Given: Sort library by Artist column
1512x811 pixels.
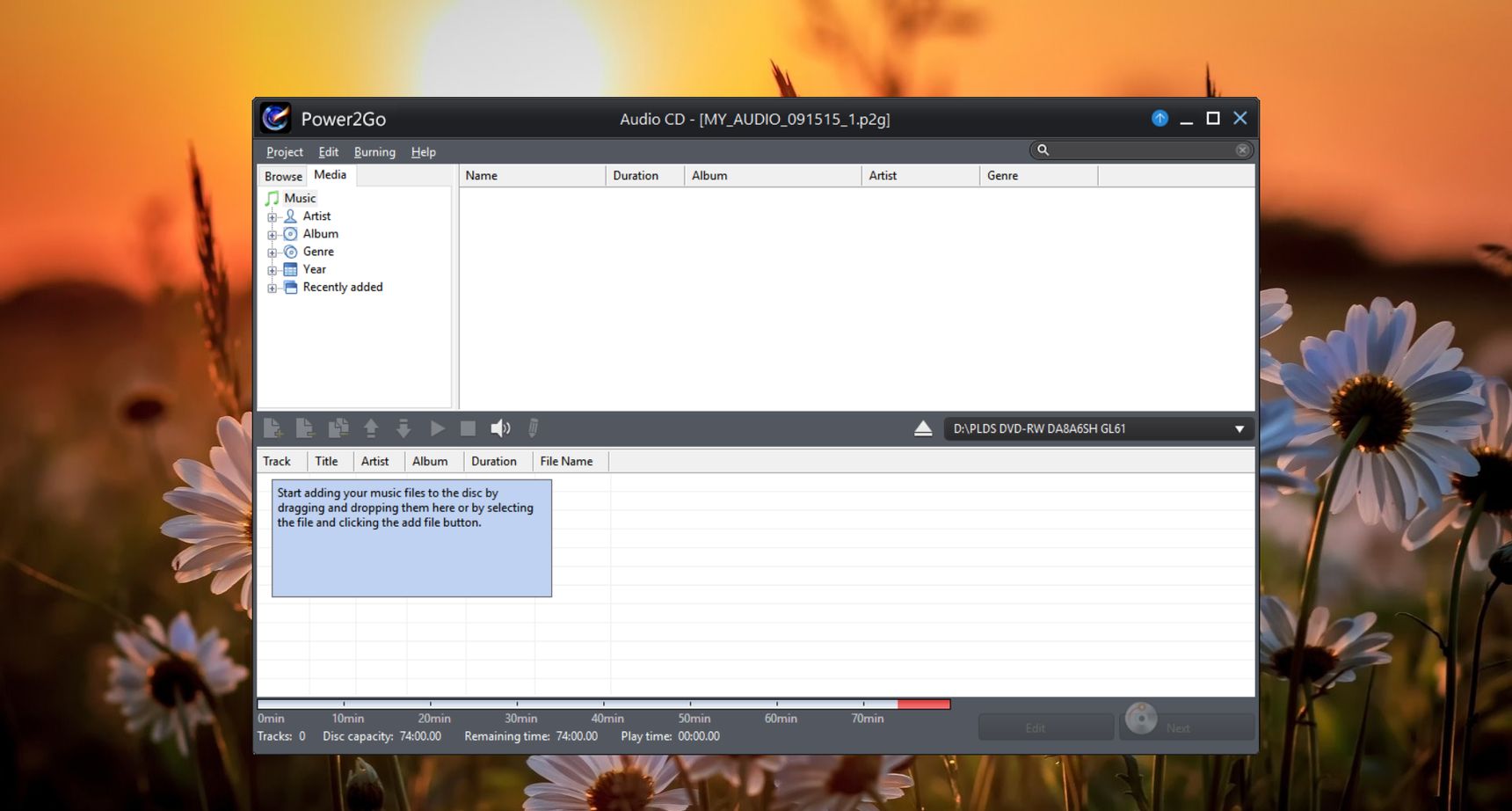Looking at the screenshot, I should (920, 176).
